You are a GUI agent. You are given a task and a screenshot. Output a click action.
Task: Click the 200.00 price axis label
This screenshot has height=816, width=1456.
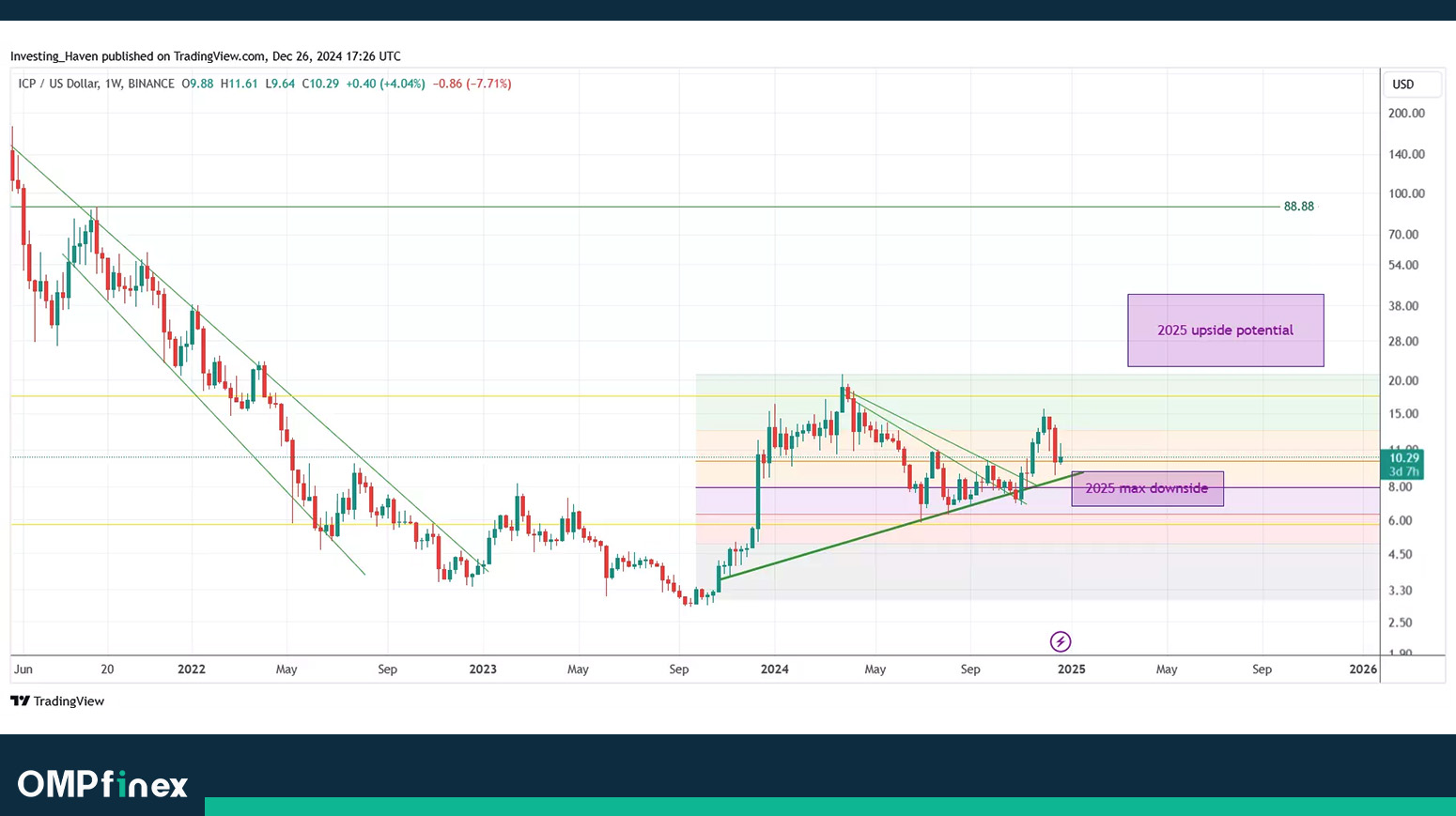point(1406,113)
